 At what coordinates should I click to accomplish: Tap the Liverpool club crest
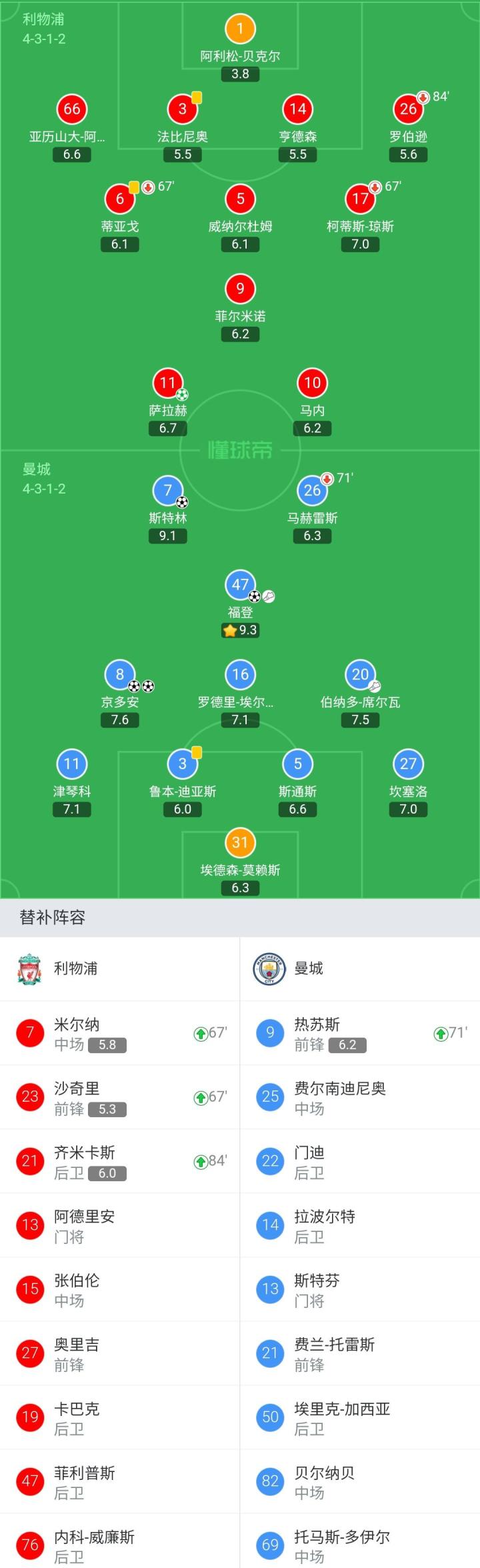click(29, 968)
